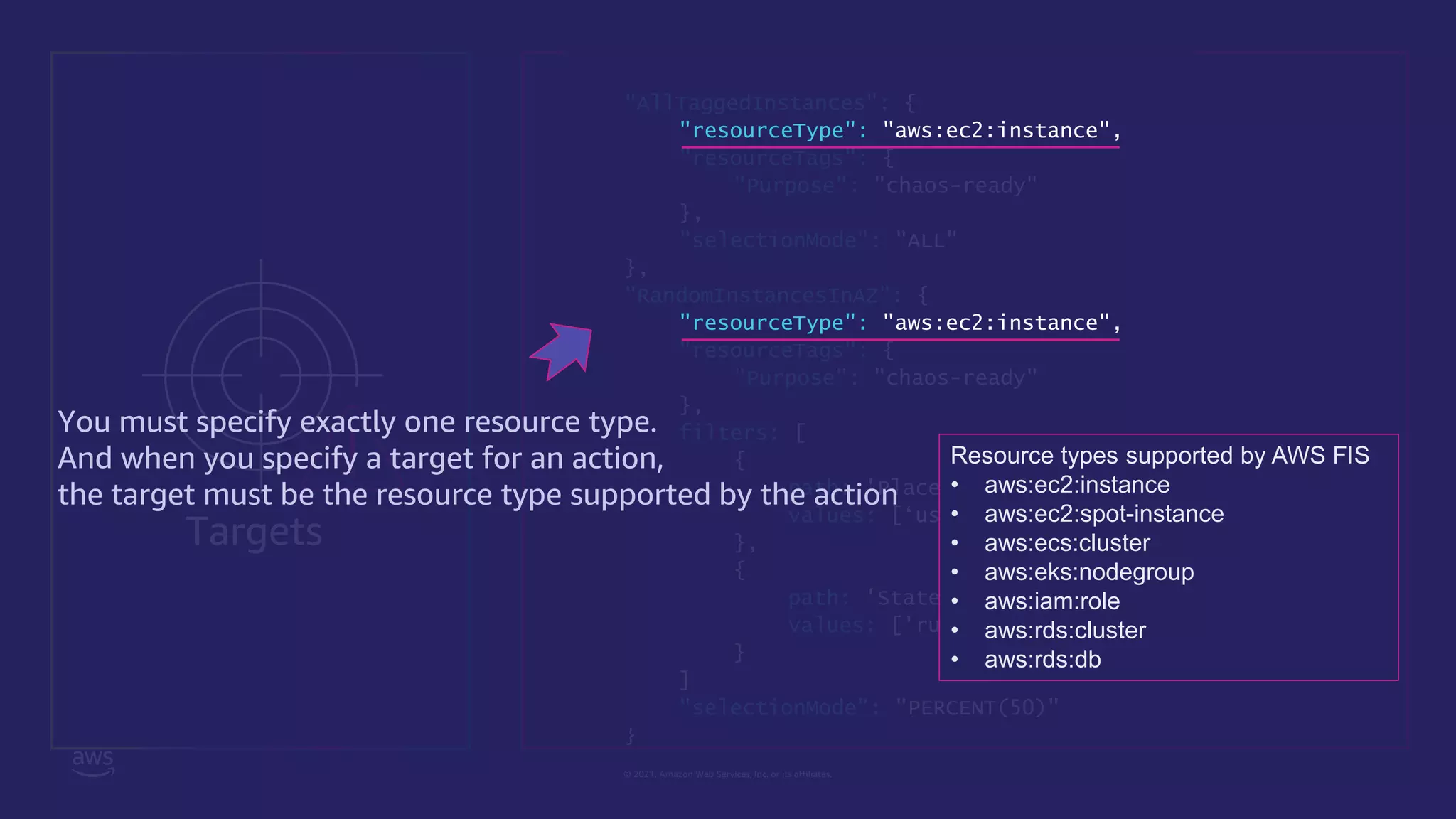Screen dimensions: 1456x819
Task: Click the faded "AllTaggedInstances" code line
Action: [770, 104]
